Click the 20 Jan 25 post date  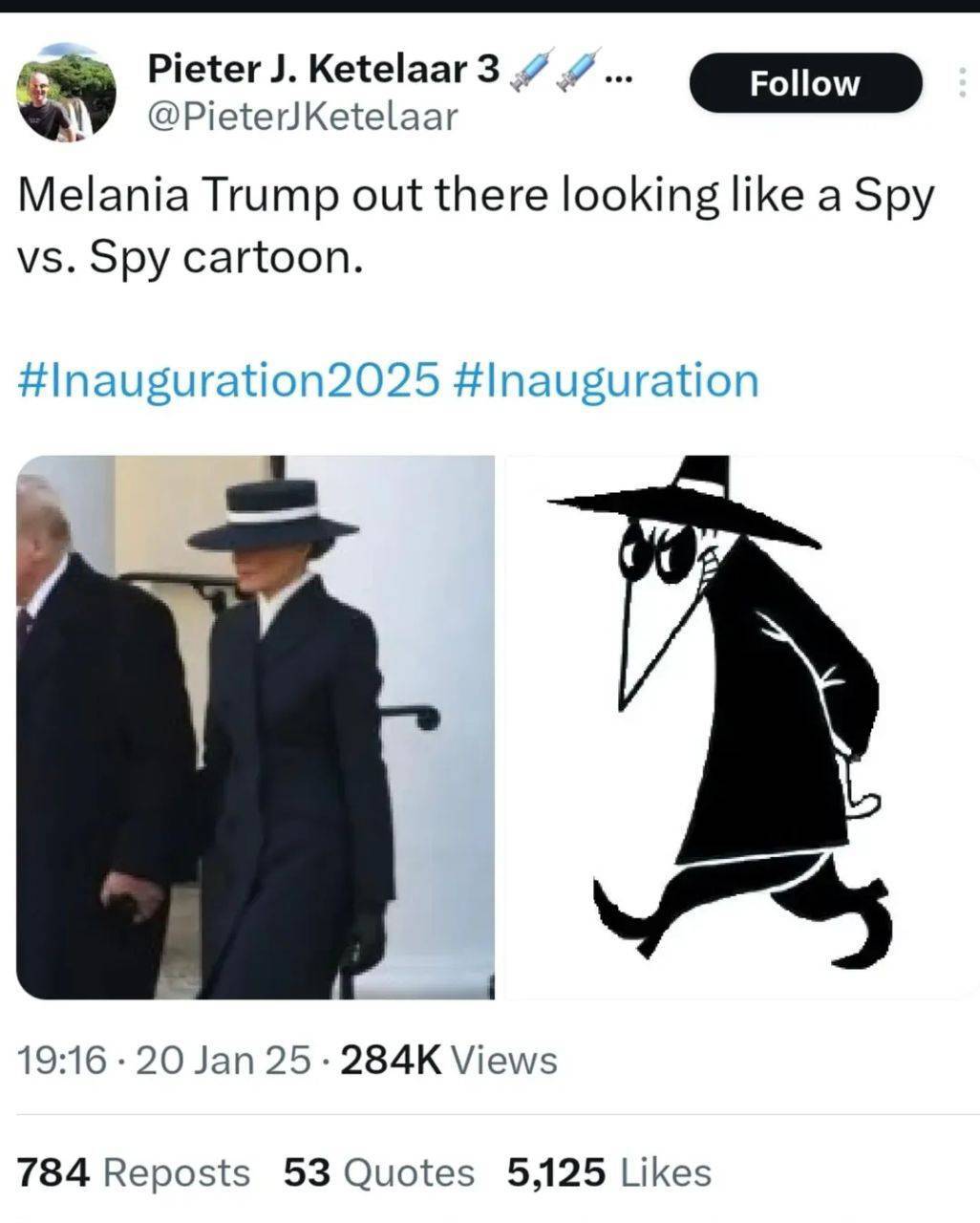224,1060
